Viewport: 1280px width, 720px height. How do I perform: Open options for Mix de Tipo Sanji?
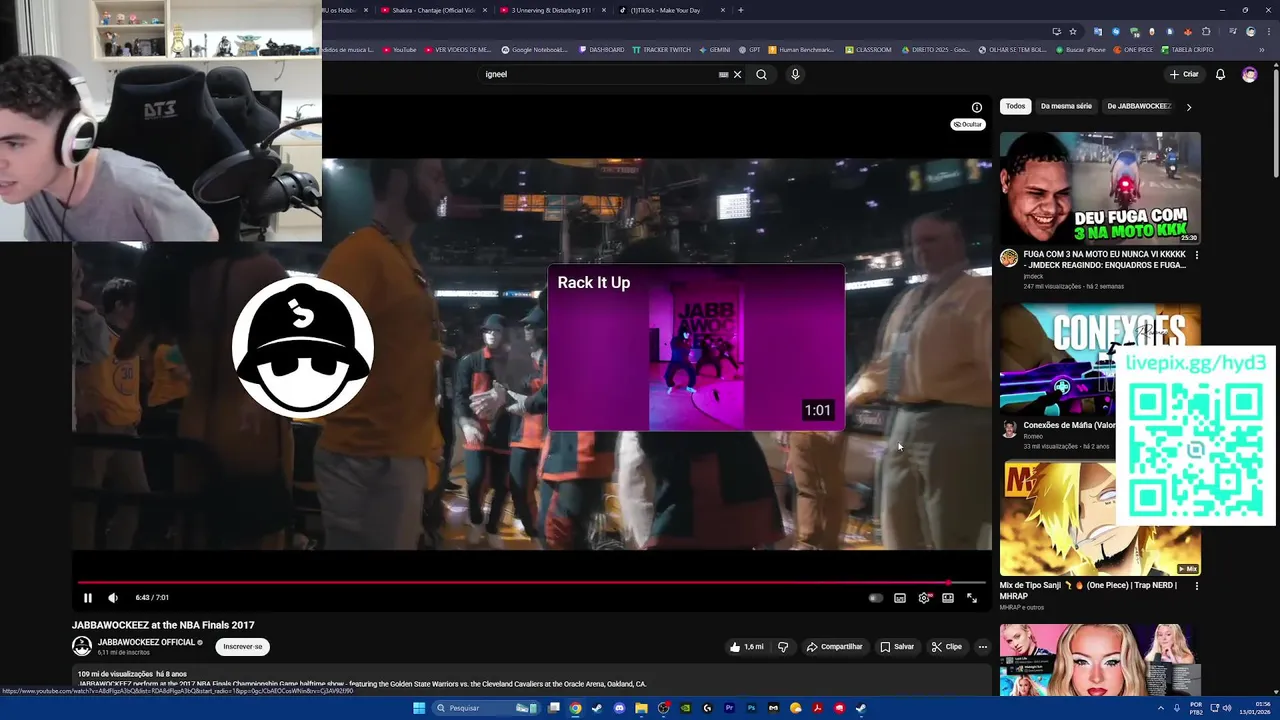1196,586
